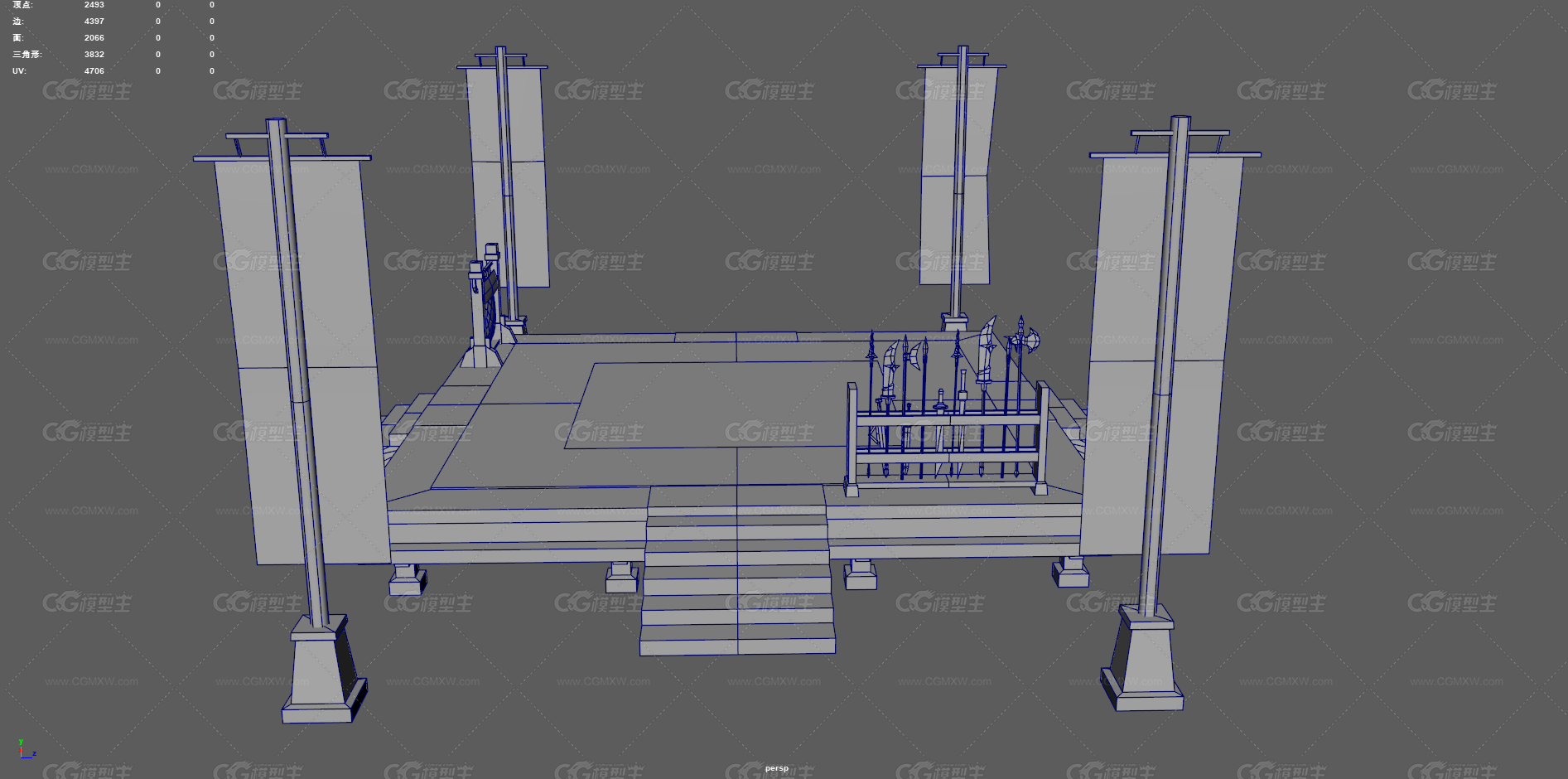The height and width of the screenshot is (779, 1568).
Task: Click the '边:' edge count label
Action: [x=18, y=22]
